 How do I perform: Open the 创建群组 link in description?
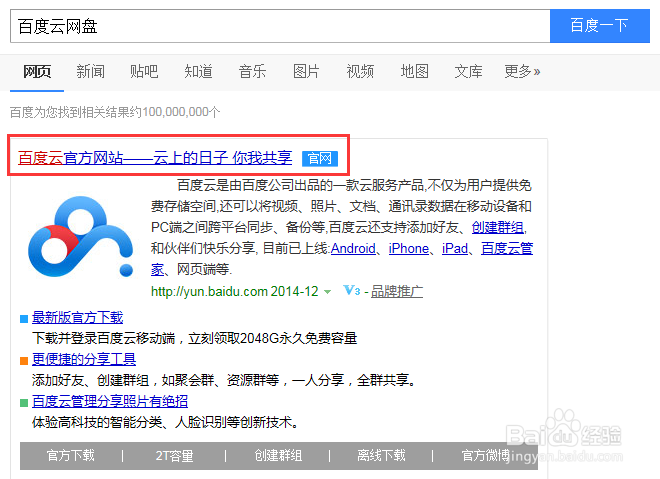[x=498, y=227]
